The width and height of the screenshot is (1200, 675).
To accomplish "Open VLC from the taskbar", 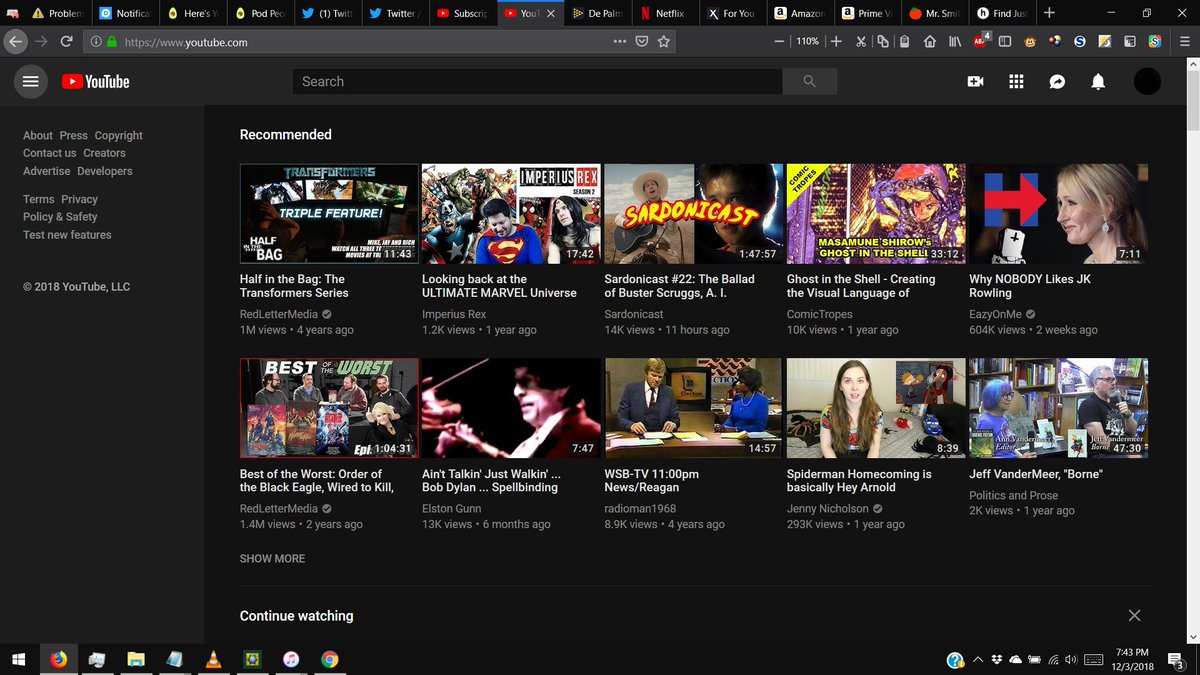I will tap(213, 659).
